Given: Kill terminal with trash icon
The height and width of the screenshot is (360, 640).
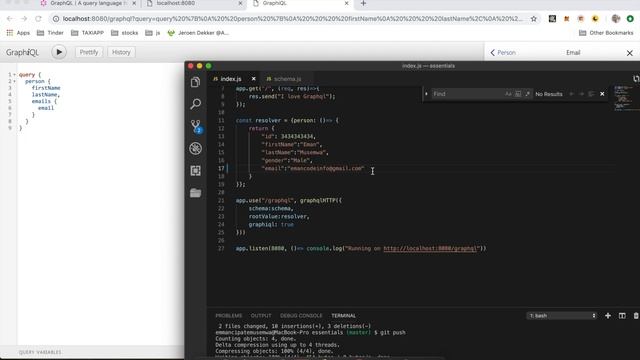Looking at the screenshot, I should pos(636,316).
